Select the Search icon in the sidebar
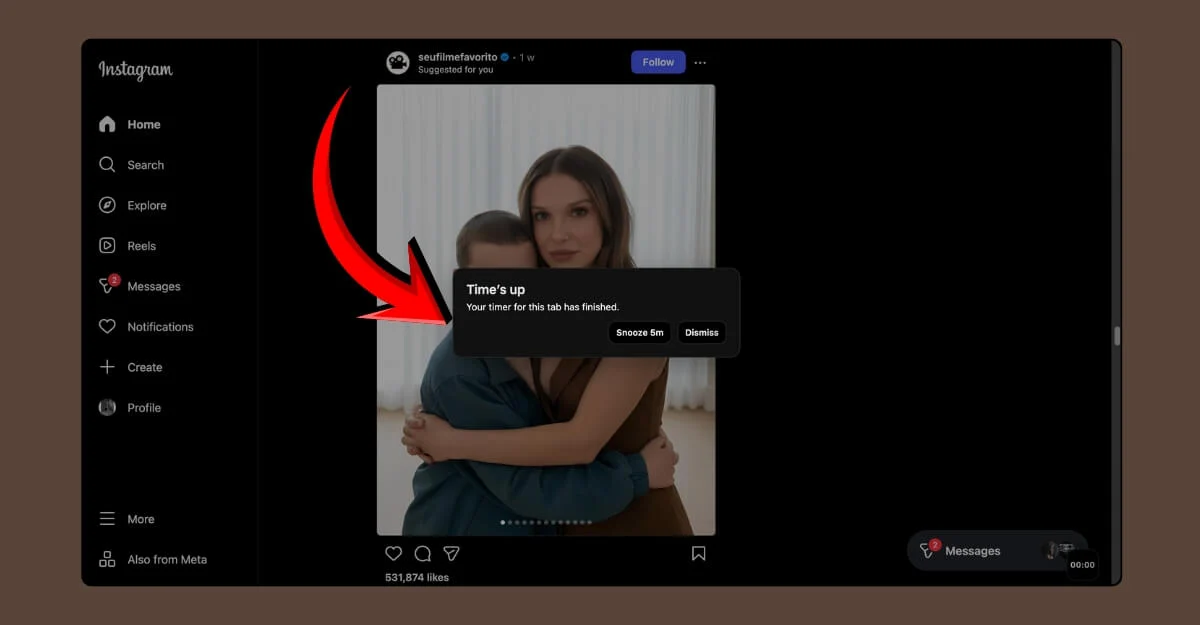 point(146,164)
